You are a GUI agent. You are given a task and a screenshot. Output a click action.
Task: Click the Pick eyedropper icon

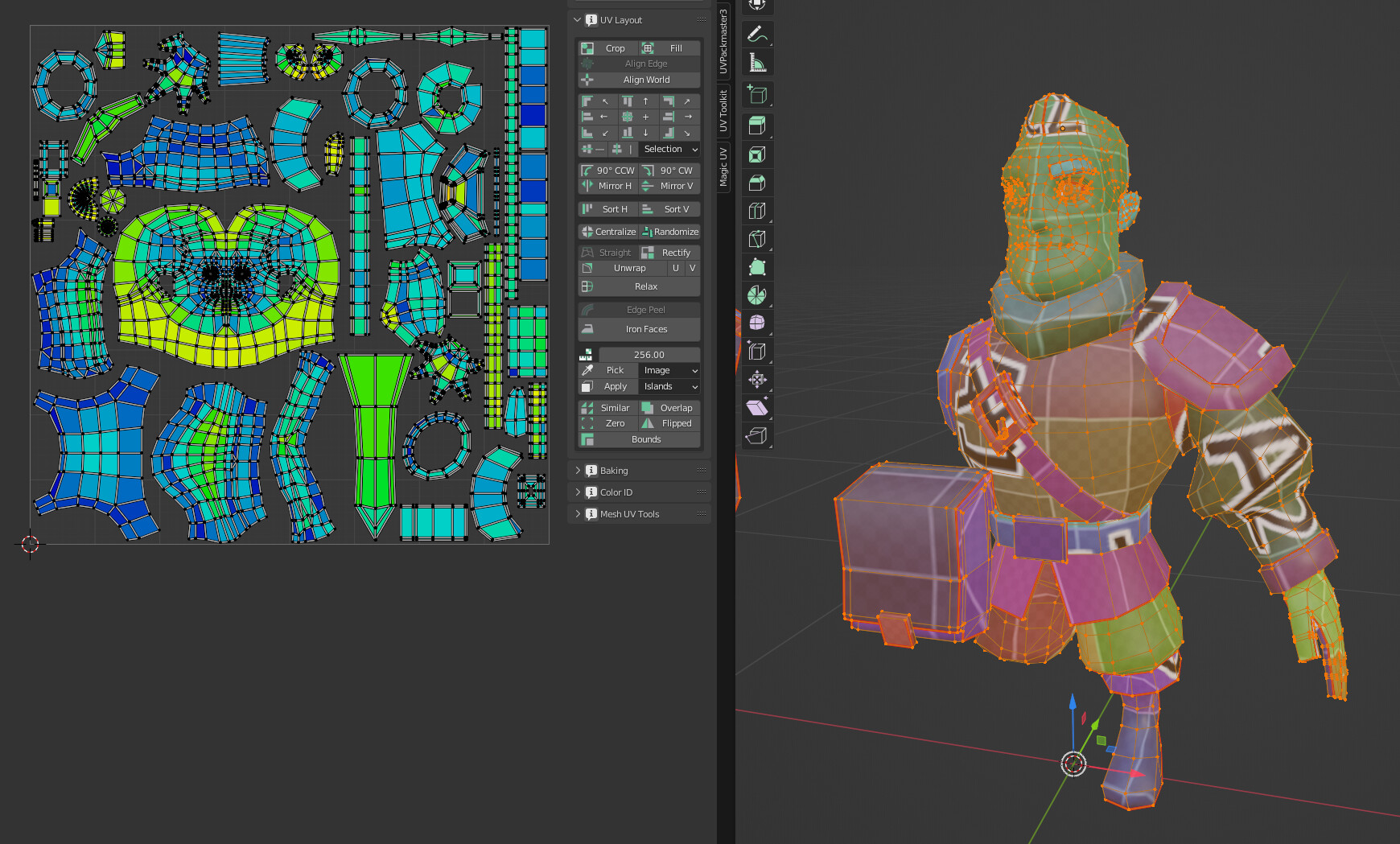pyautogui.click(x=588, y=370)
